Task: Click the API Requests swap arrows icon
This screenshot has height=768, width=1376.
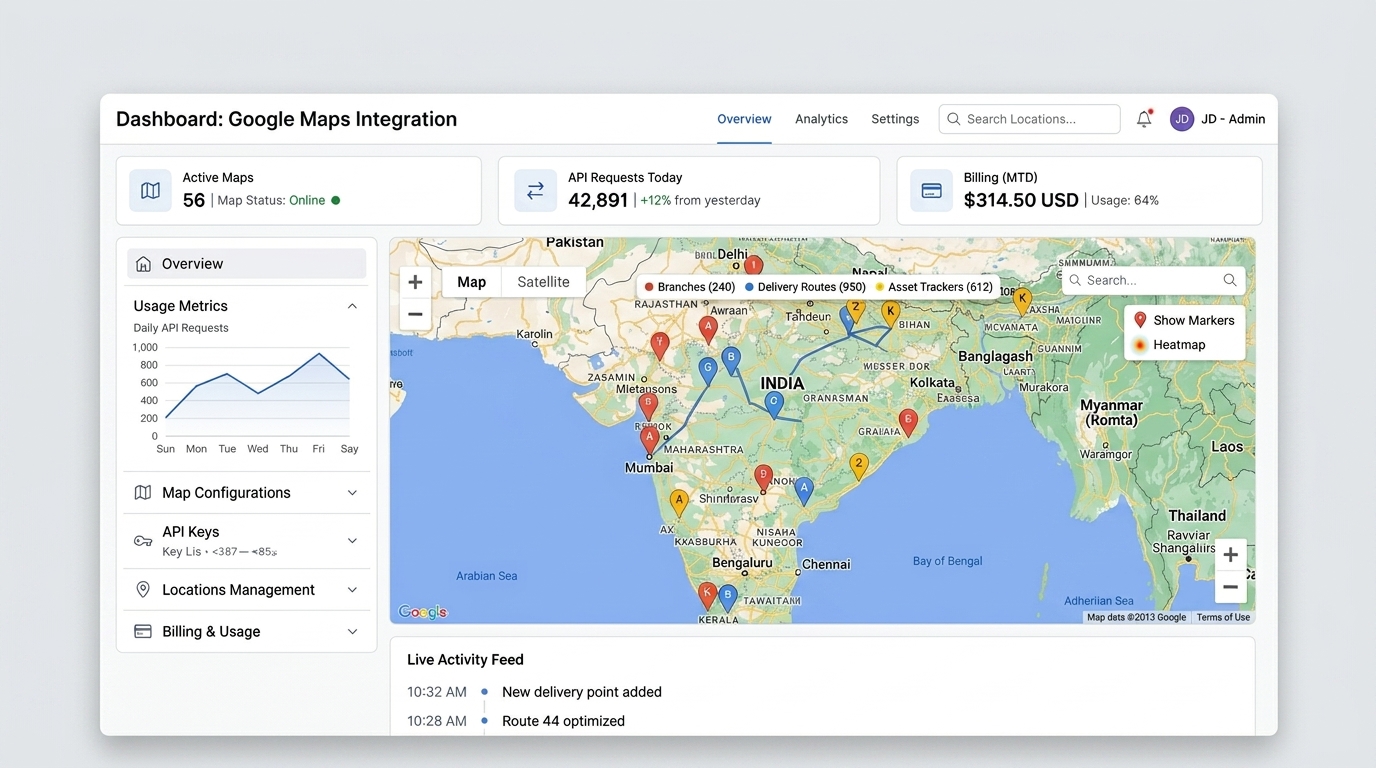Action: tap(535, 190)
